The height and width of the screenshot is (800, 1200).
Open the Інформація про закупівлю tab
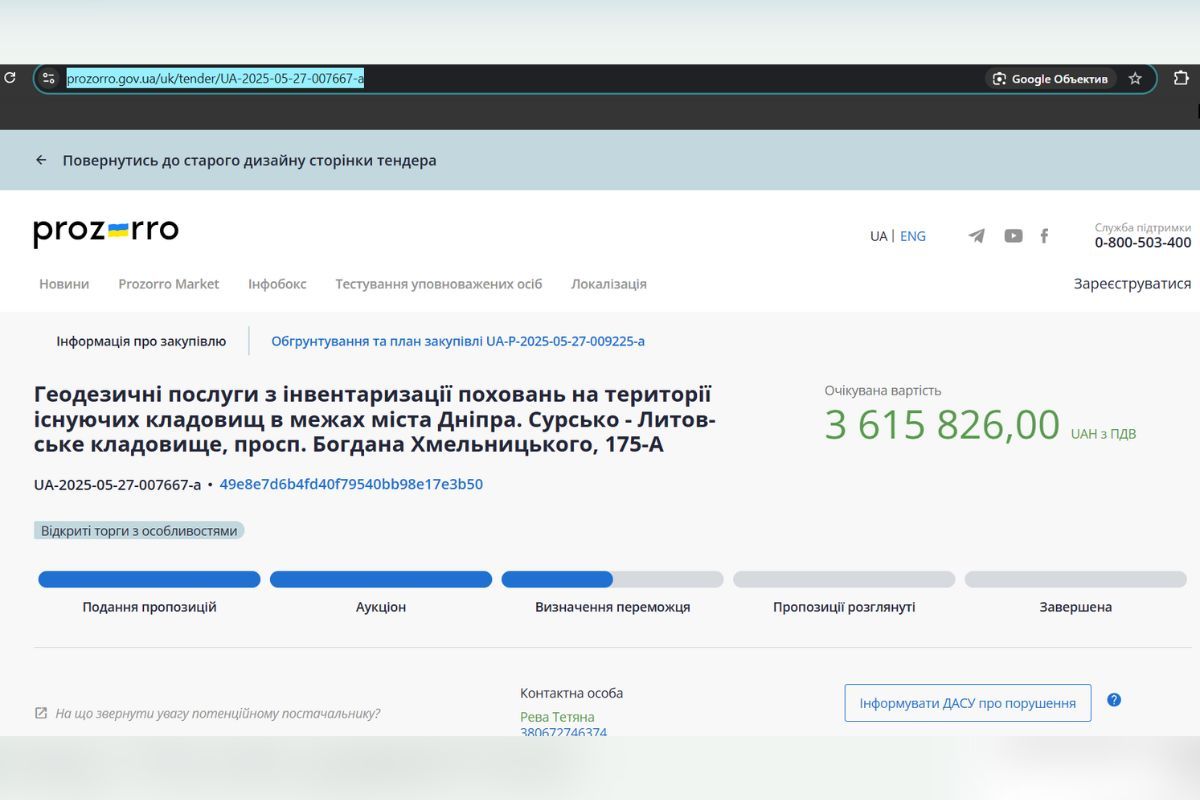(x=141, y=340)
